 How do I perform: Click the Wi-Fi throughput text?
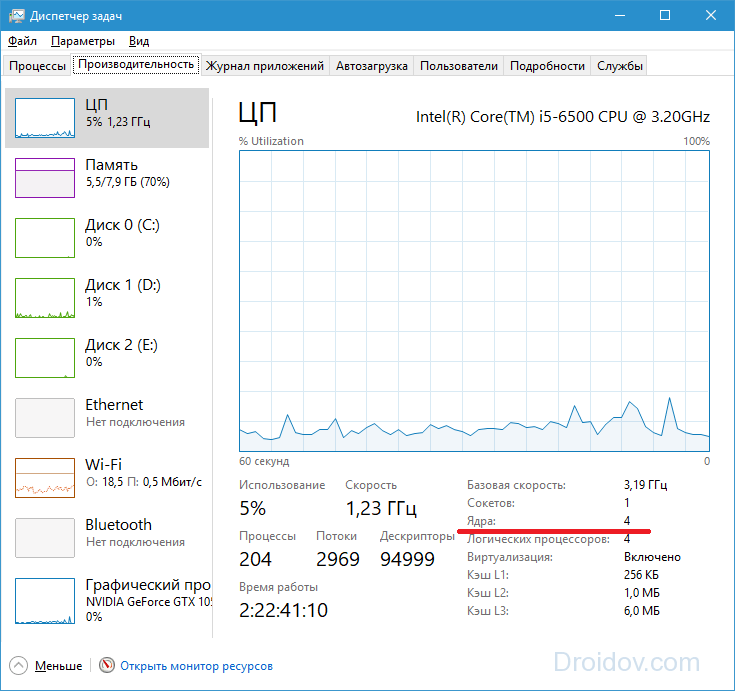[x=144, y=481]
